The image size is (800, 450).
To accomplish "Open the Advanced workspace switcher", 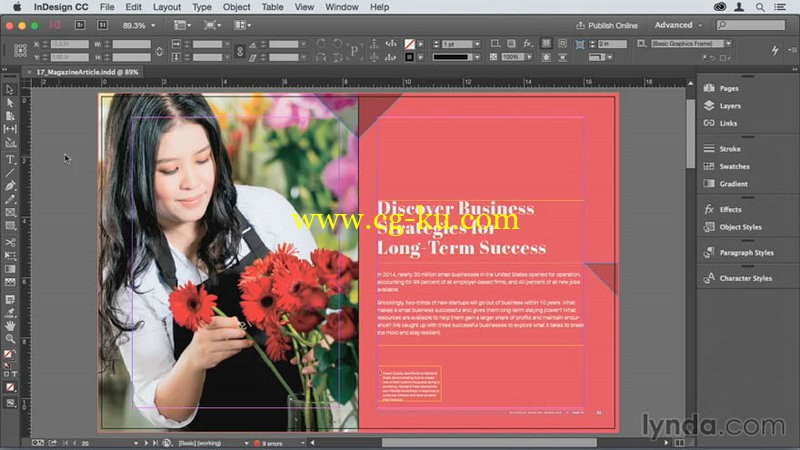I will coord(678,25).
